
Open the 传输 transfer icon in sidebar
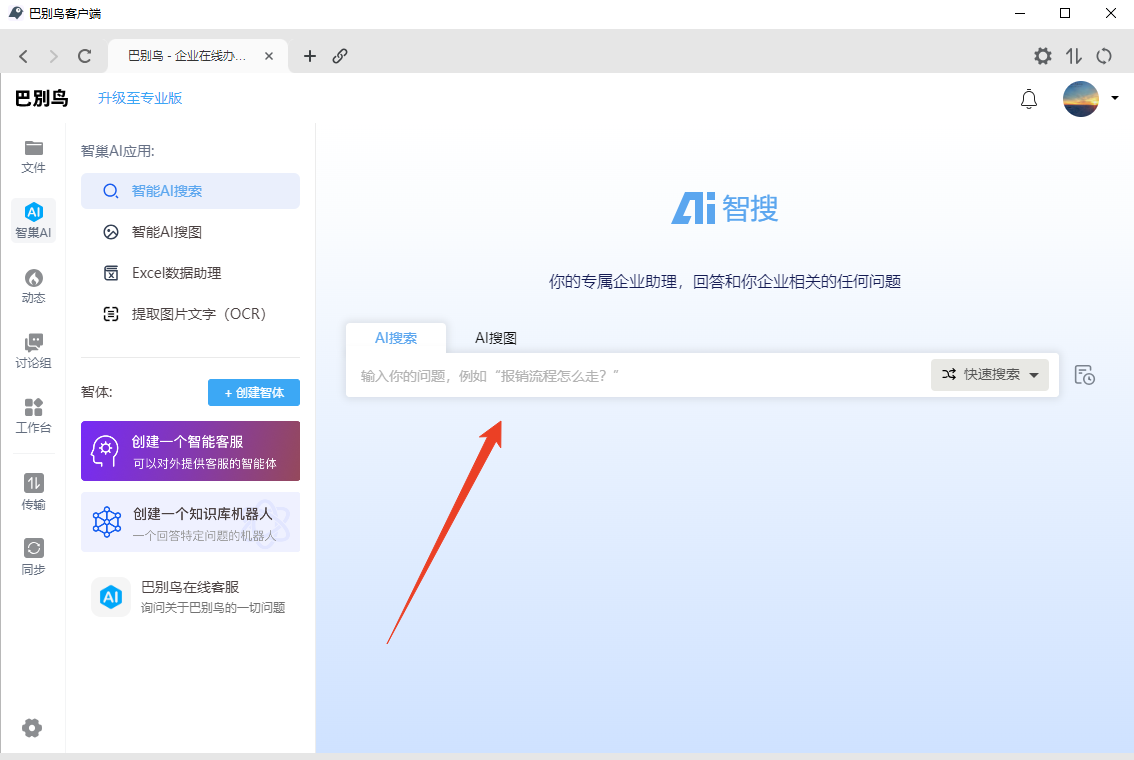coord(33,492)
